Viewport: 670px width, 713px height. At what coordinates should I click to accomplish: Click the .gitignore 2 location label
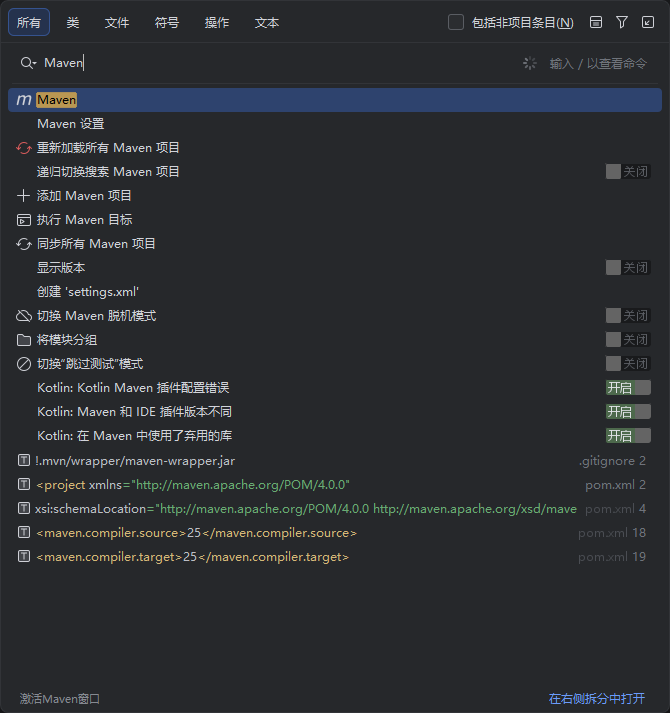(x=612, y=461)
